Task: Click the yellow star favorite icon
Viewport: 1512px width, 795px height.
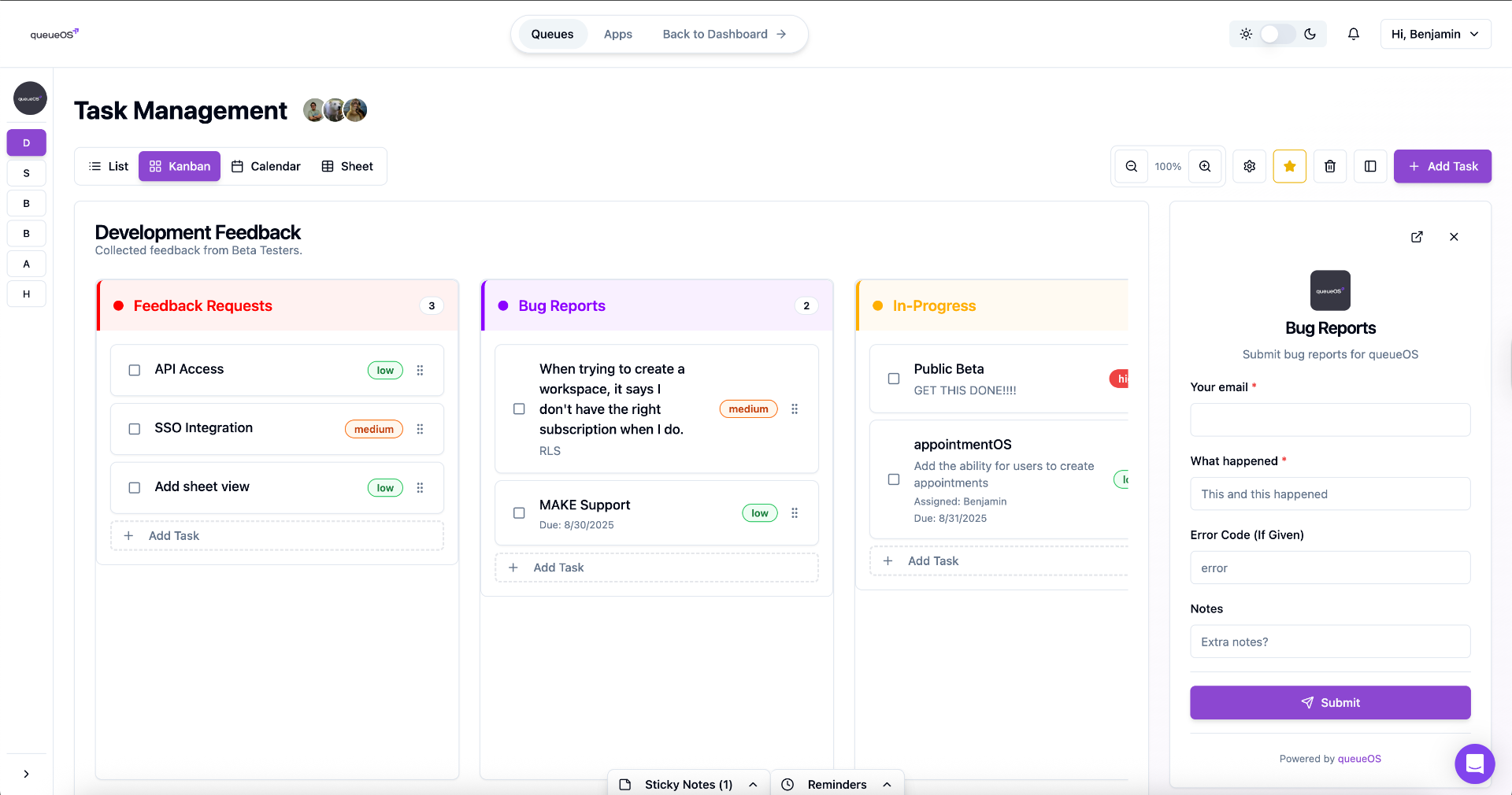Action: coord(1290,166)
